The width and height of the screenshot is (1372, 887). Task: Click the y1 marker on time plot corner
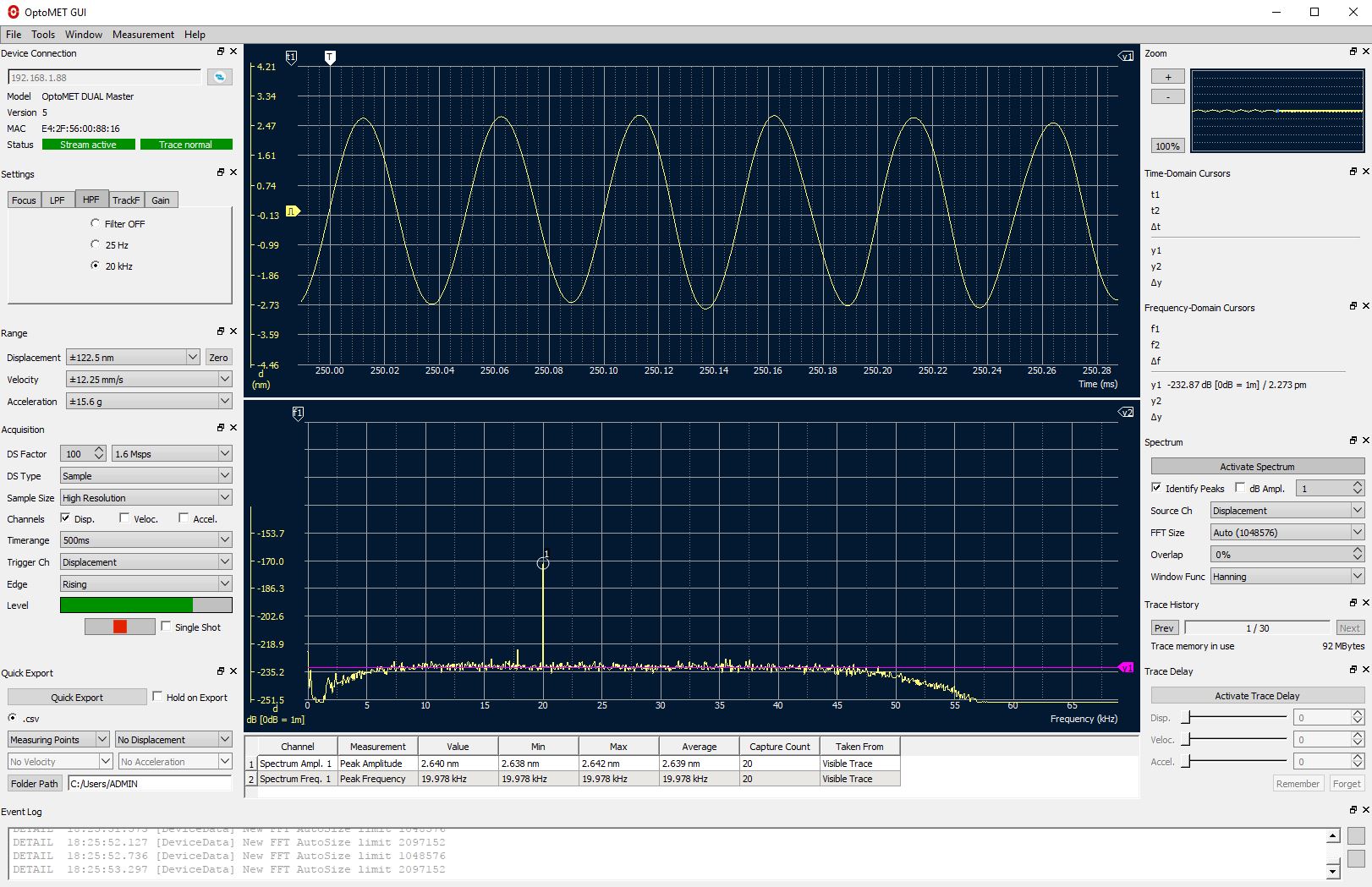coord(1126,56)
